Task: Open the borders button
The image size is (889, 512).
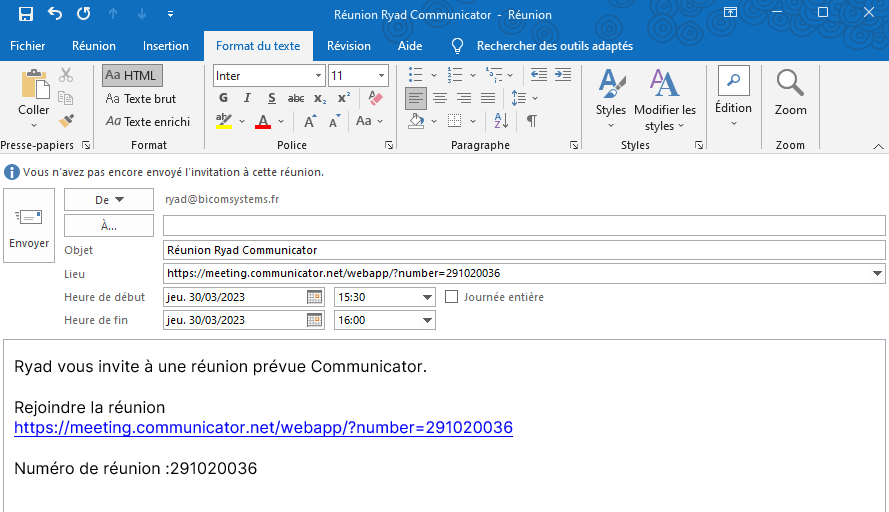Action: 454,121
